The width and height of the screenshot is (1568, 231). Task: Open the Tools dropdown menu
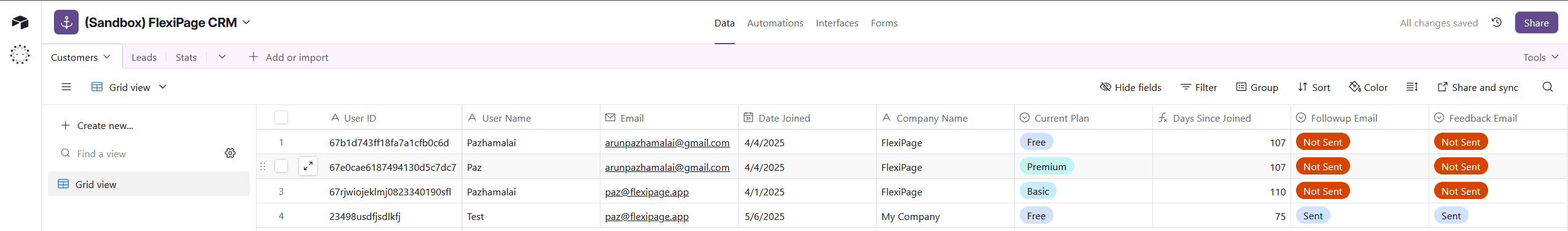coord(1541,57)
